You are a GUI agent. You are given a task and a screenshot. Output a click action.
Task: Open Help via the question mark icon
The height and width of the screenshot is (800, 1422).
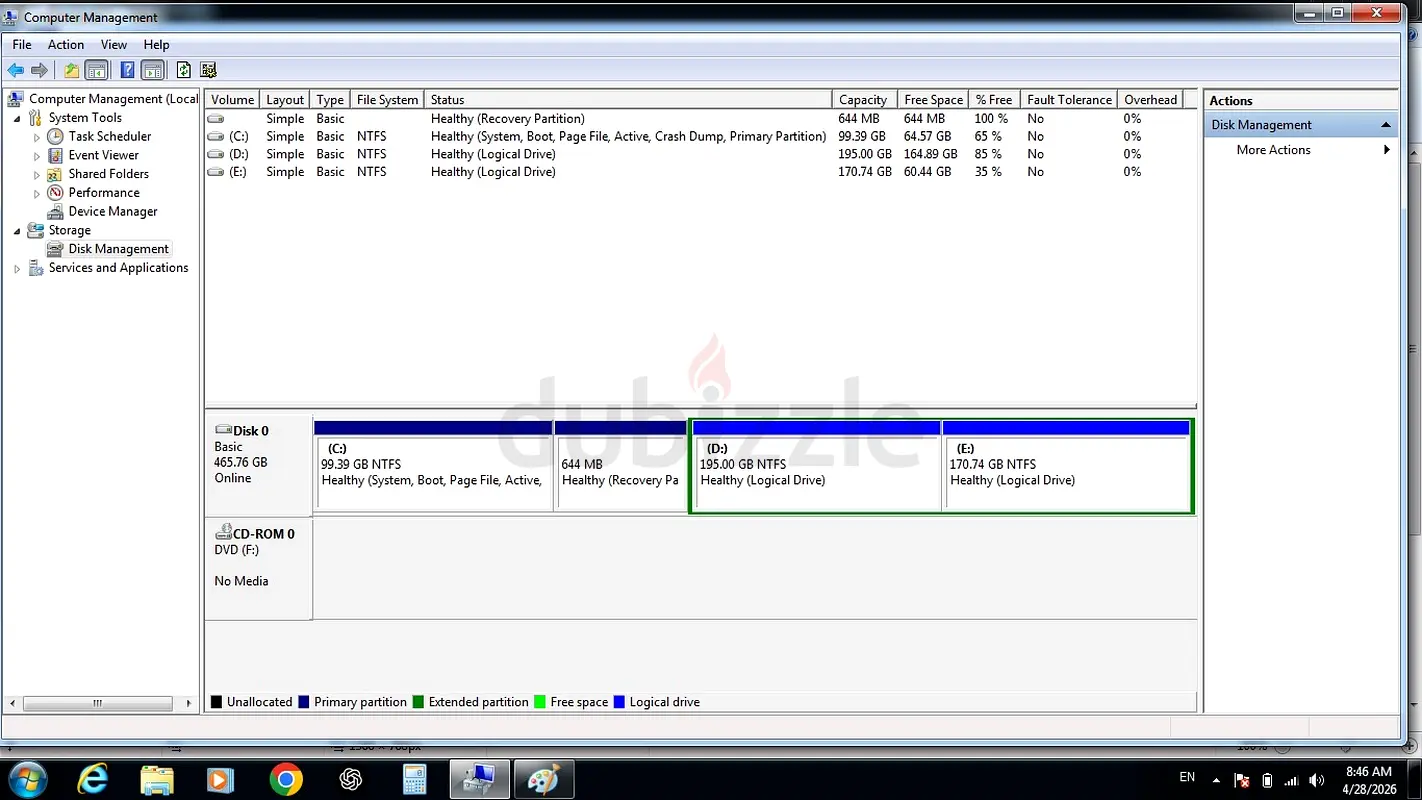127,70
